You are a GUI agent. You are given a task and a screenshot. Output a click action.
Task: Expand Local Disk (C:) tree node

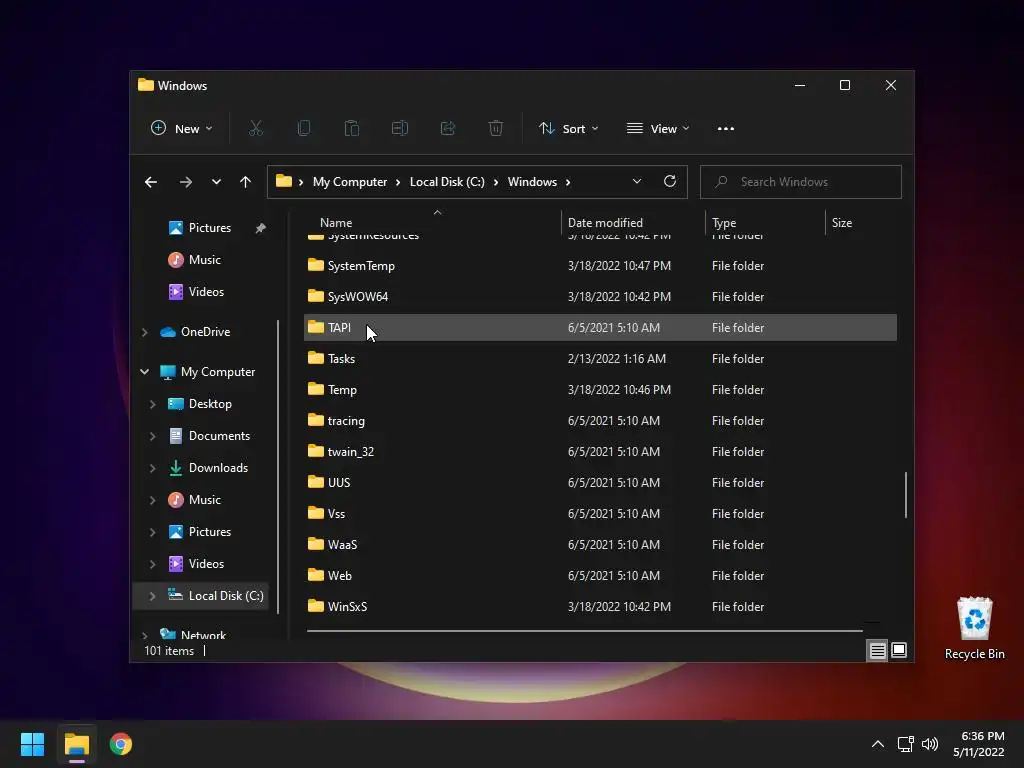(152, 596)
